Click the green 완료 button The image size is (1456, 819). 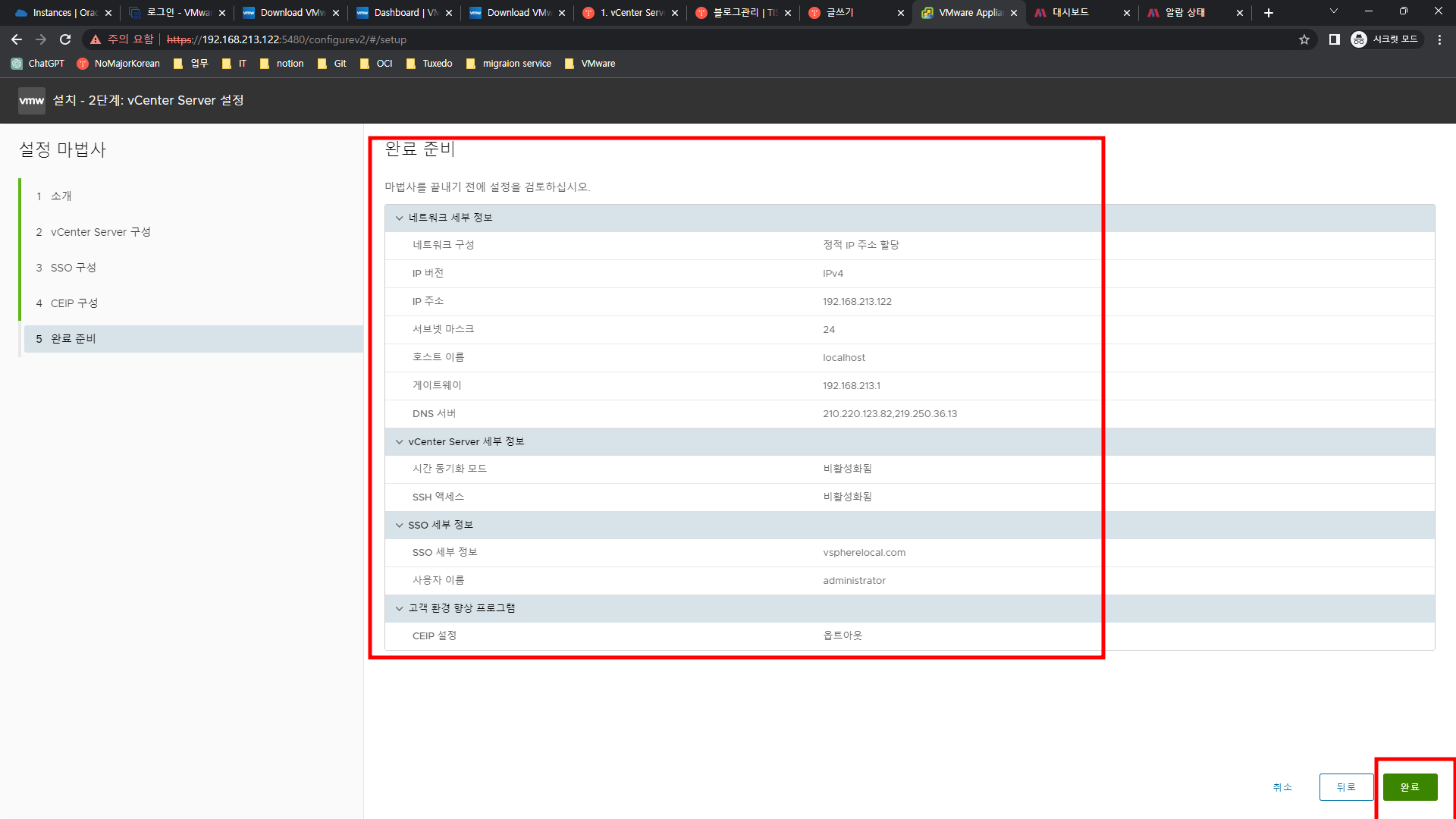click(1410, 787)
